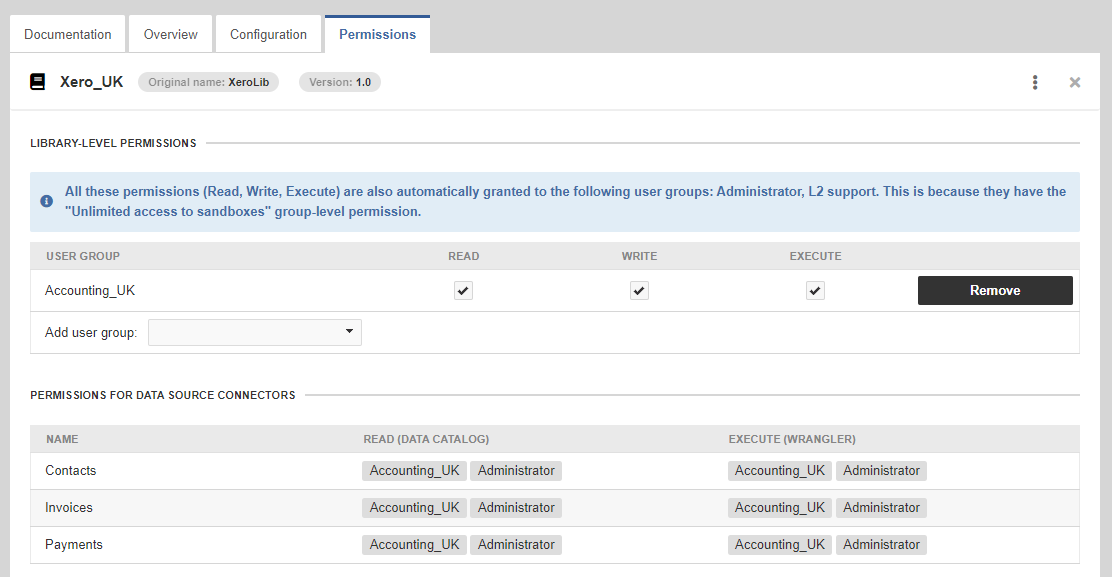Image resolution: width=1112 pixels, height=577 pixels.
Task: Click the Administrator badge in Payments wrangler column
Action: [x=881, y=544]
